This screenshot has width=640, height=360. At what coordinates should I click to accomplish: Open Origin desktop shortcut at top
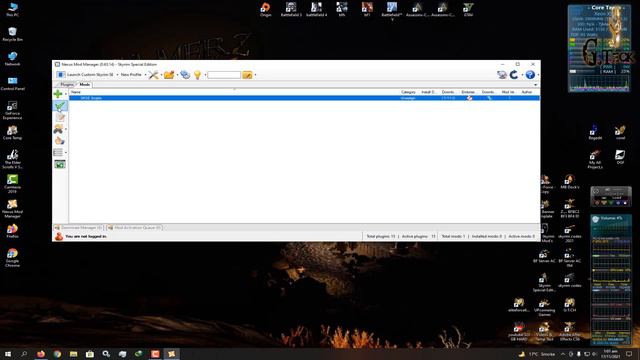265,9
